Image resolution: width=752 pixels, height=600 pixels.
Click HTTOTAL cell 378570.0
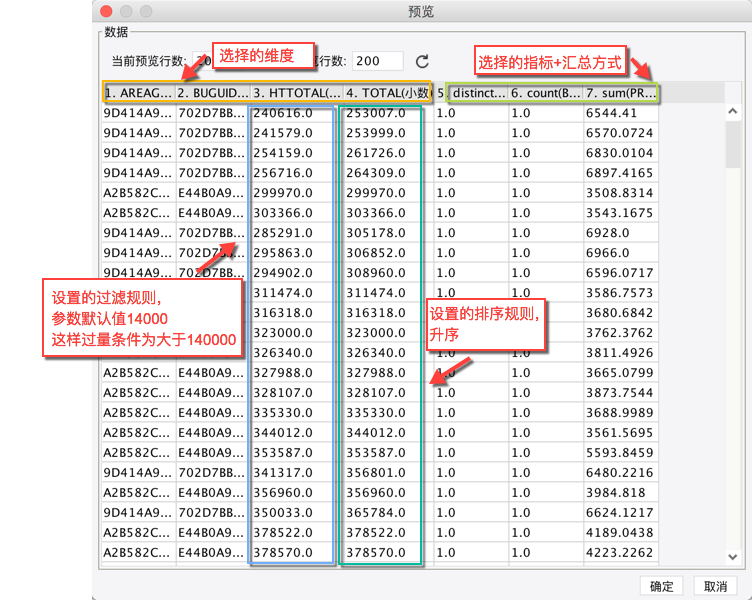click(x=283, y=553)
